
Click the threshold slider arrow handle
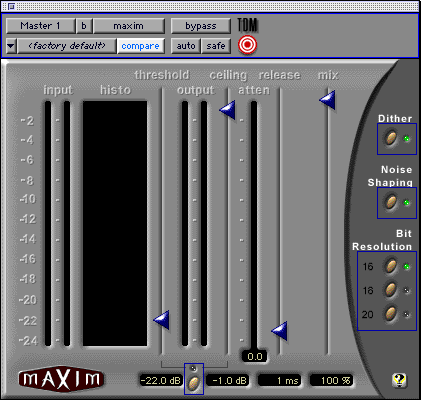point(162,320)
